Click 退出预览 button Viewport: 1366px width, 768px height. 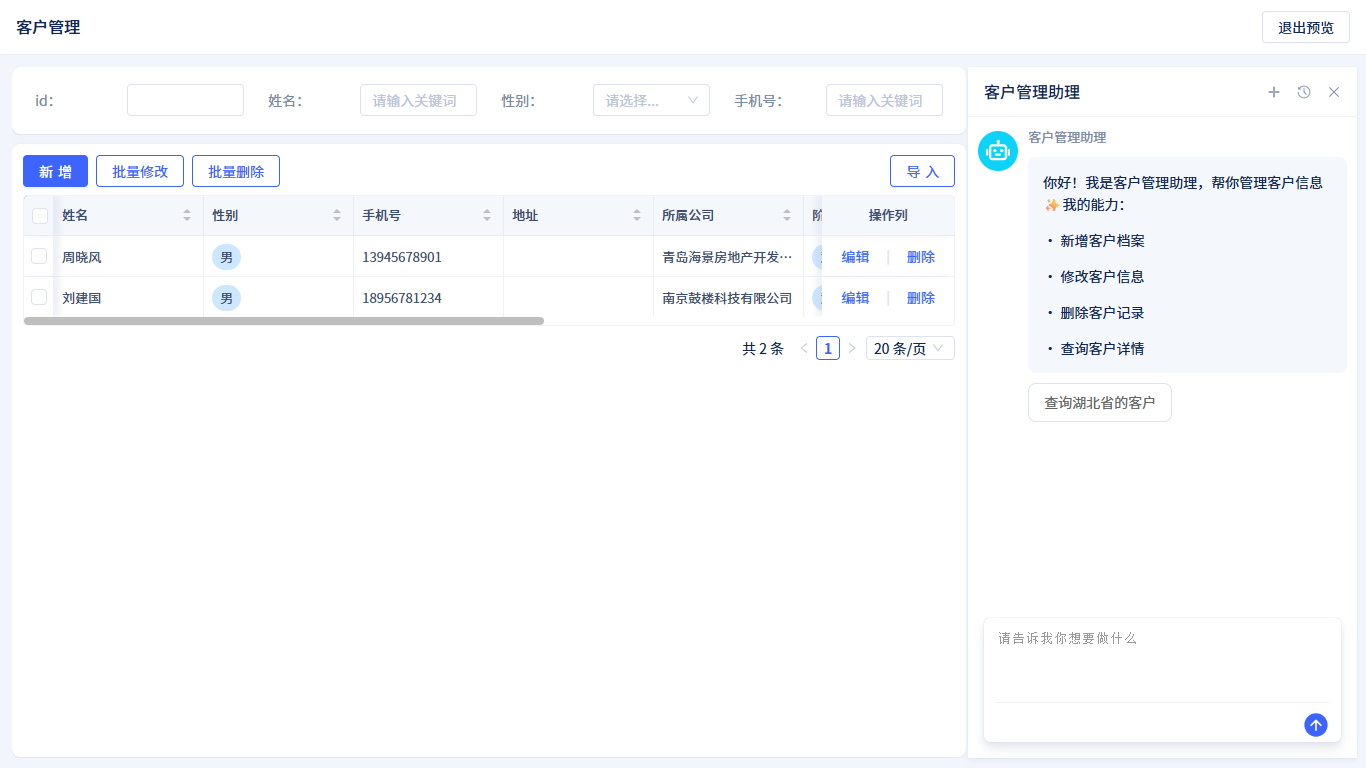1306,27
